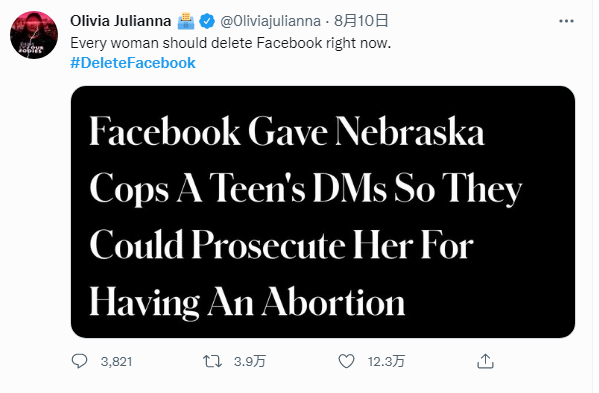Open the three-dot more options menu
599x393 pixels.
pyautogui.click(x=566, y=21)
